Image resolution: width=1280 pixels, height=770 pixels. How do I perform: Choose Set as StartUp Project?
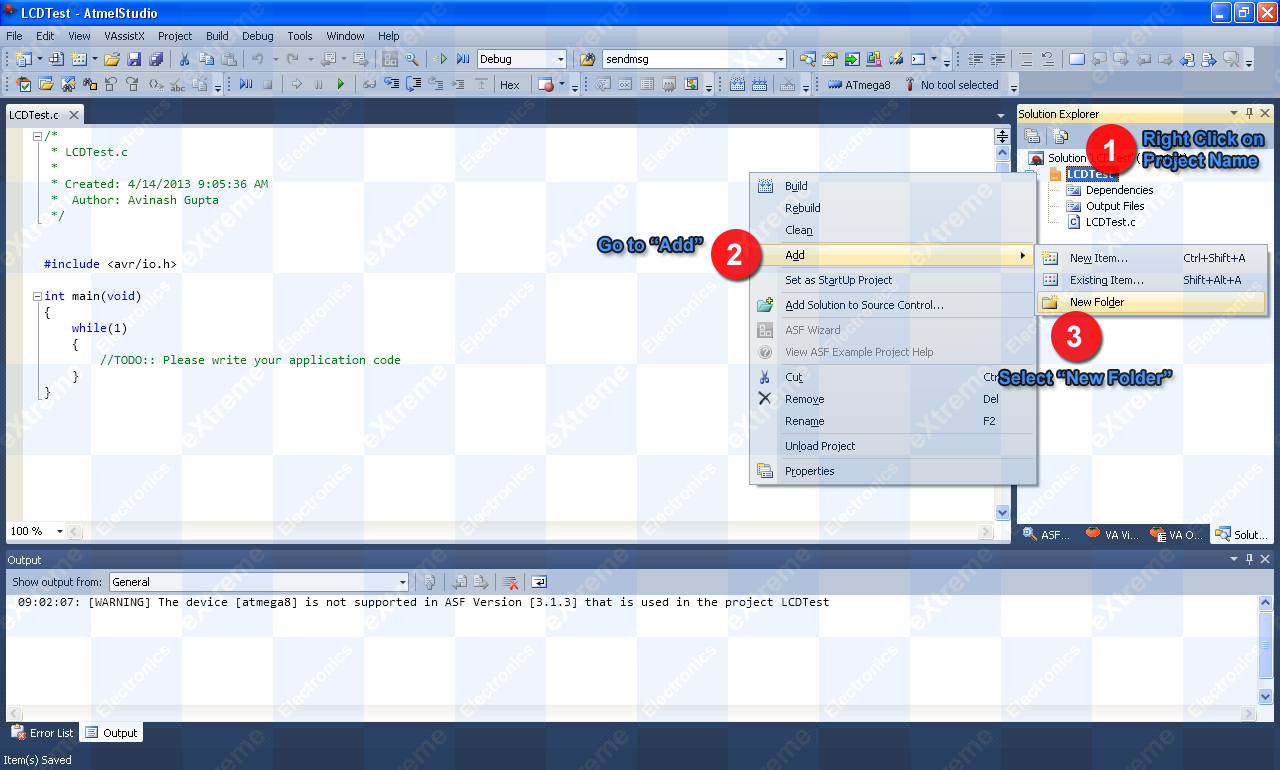click(x=892, y=280)
